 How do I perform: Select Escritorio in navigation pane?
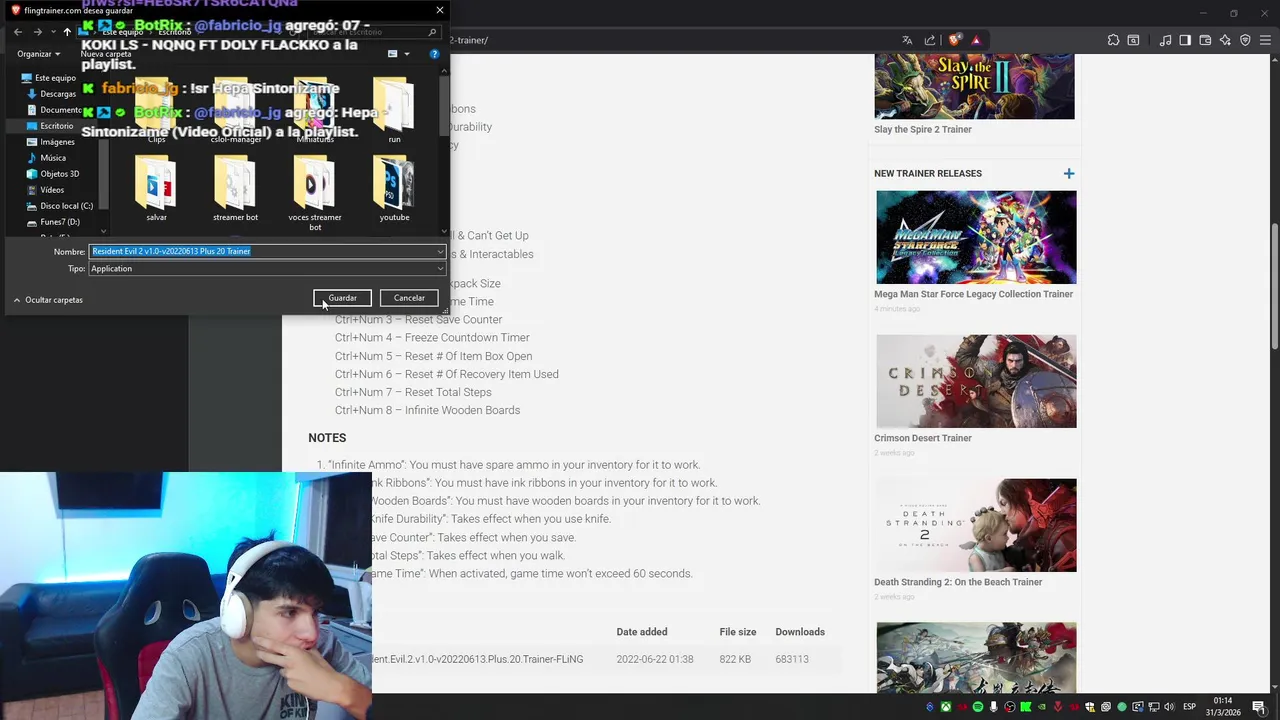coord(50,126)
